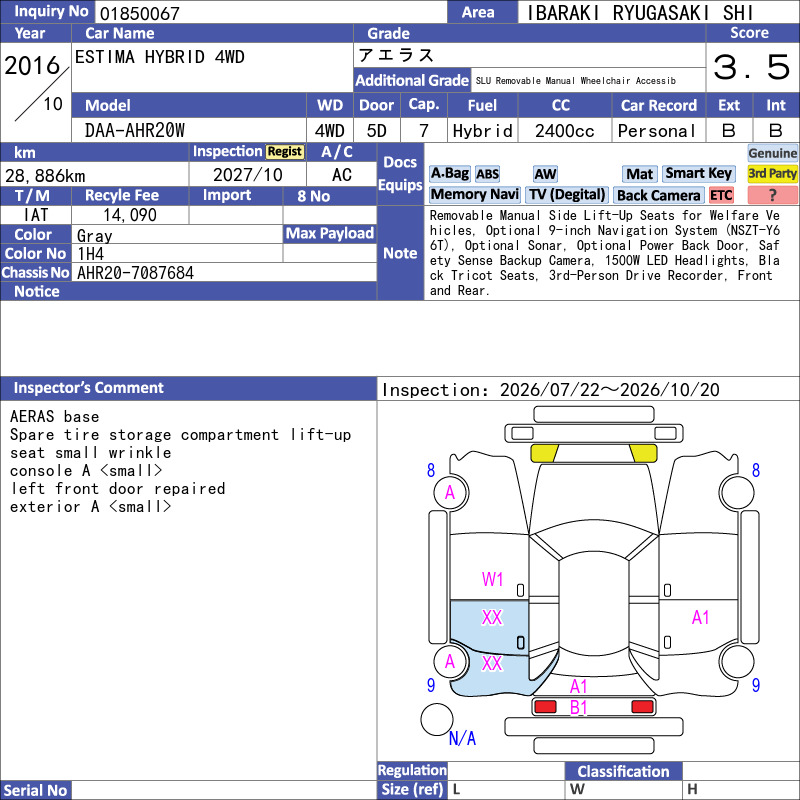This screenshot has width=800, height=800.
Task: Click the Smart Key badge
Action: pos(698,173)
